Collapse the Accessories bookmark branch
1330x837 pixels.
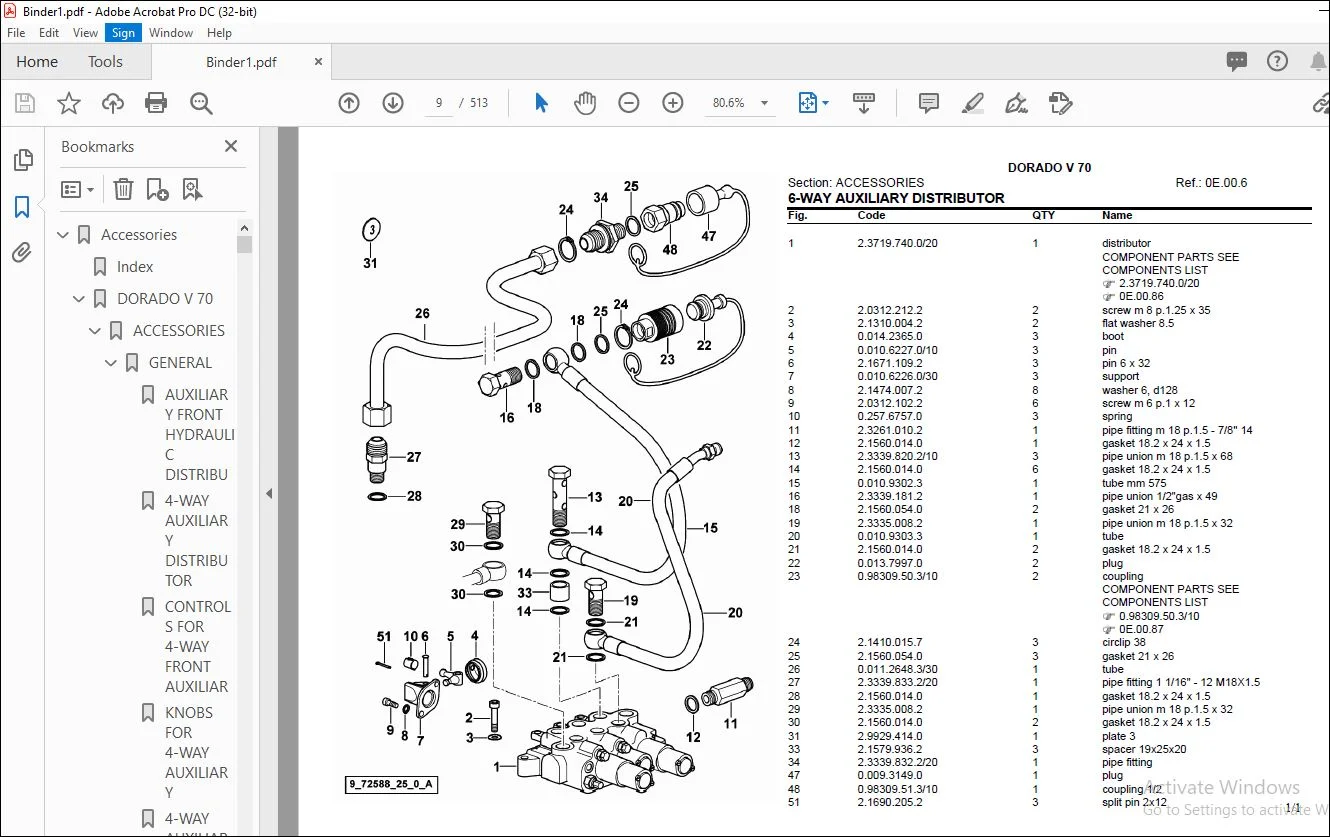coord(64,235)
